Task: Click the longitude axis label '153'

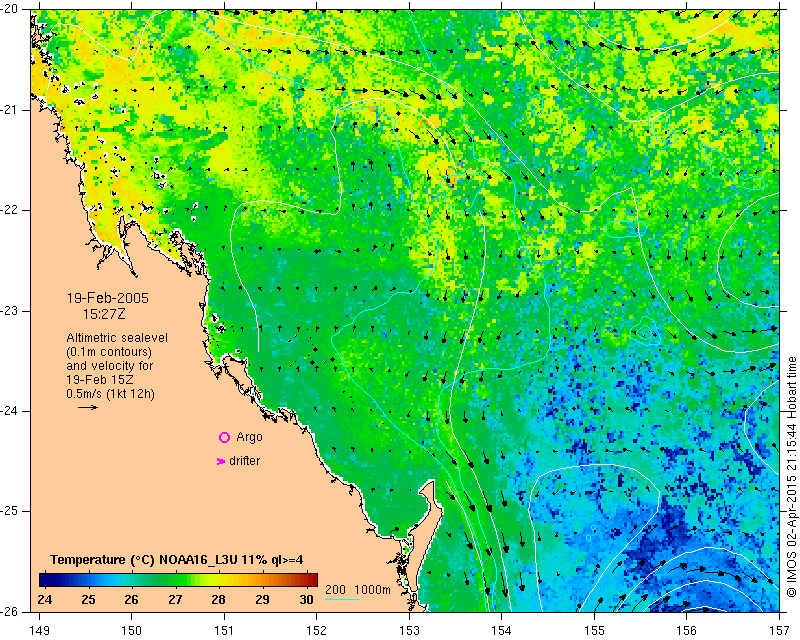Action: point(409,631)
